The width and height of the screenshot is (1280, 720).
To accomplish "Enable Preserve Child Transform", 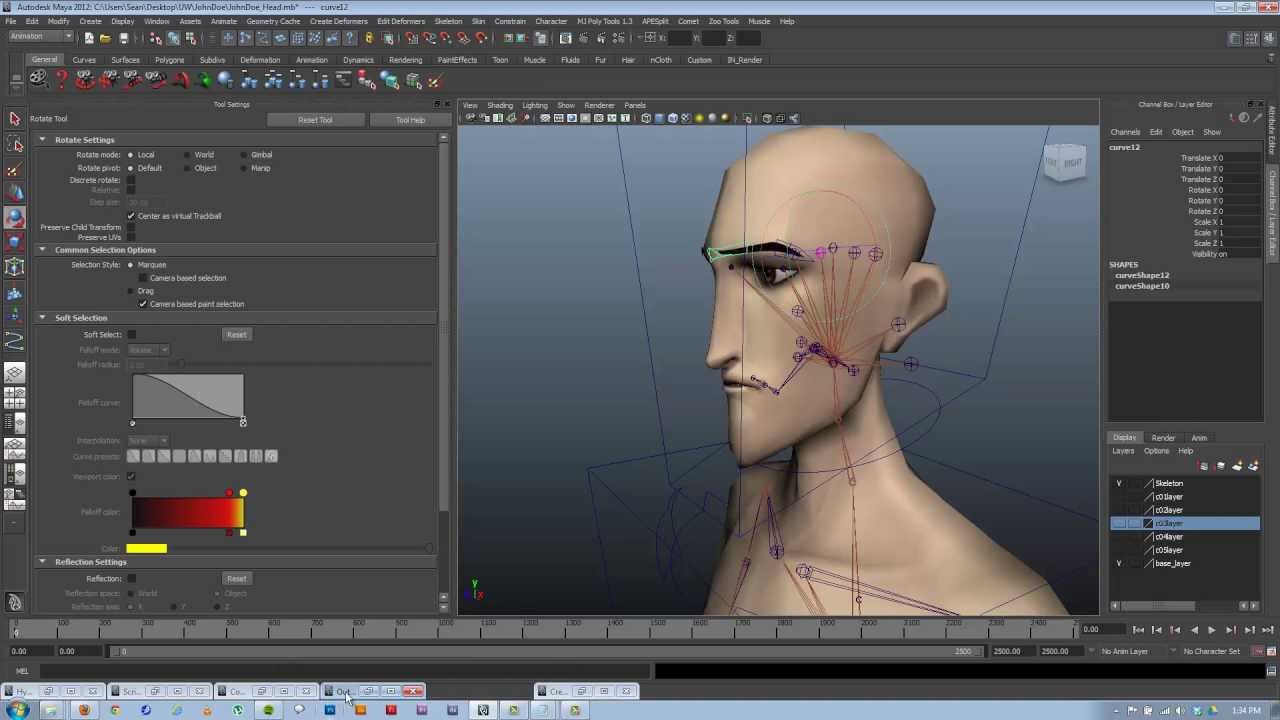I will [x=131, y=228].
